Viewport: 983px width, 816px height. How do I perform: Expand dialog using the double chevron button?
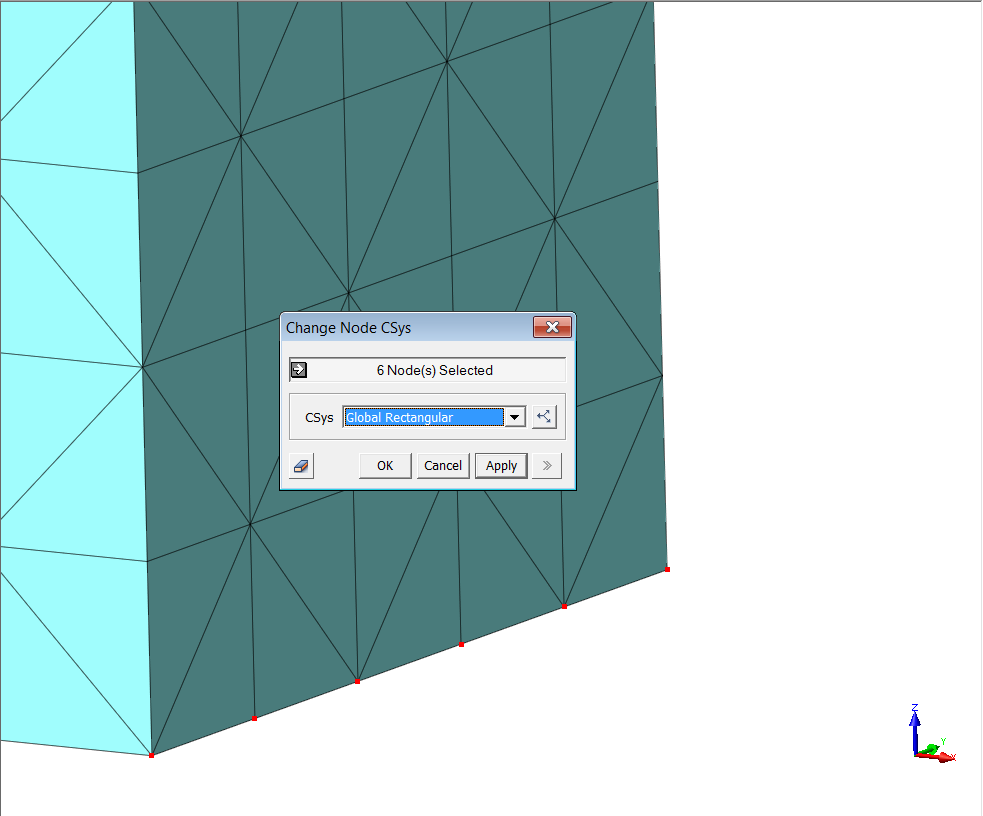(547, 466)
